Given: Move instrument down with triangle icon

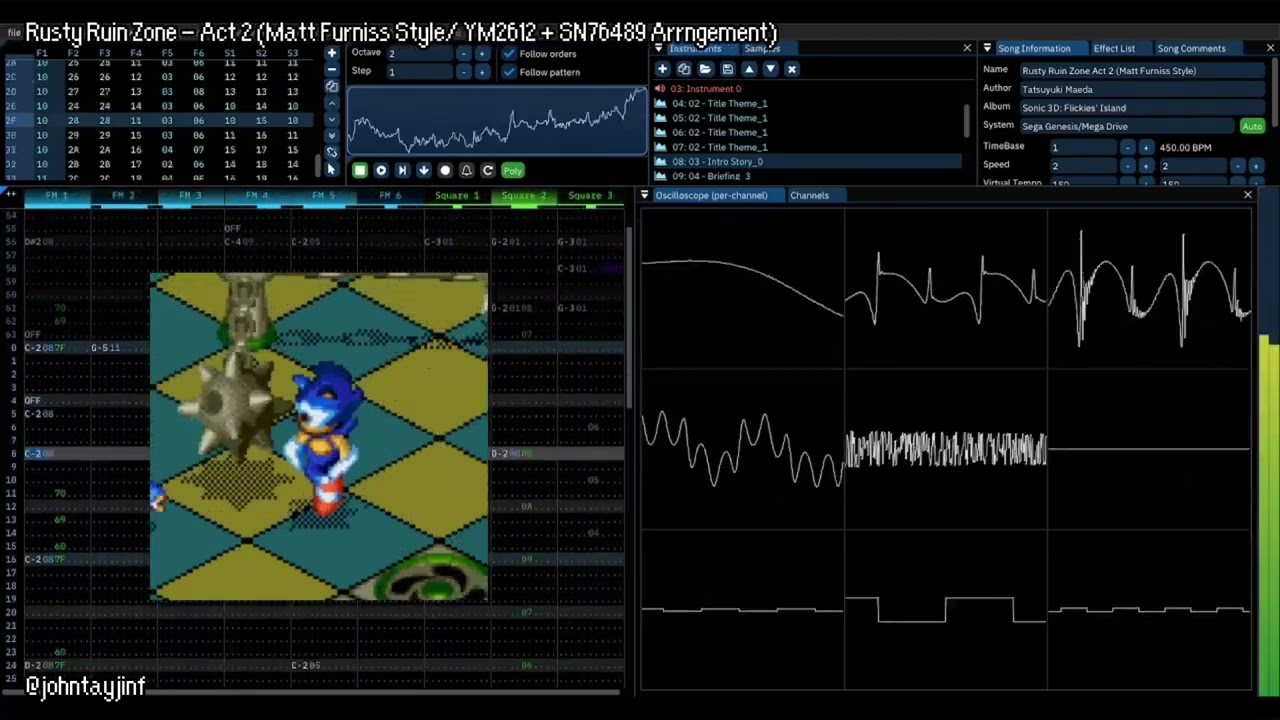Looking at the screenshot, I should (x=770, y=69).
